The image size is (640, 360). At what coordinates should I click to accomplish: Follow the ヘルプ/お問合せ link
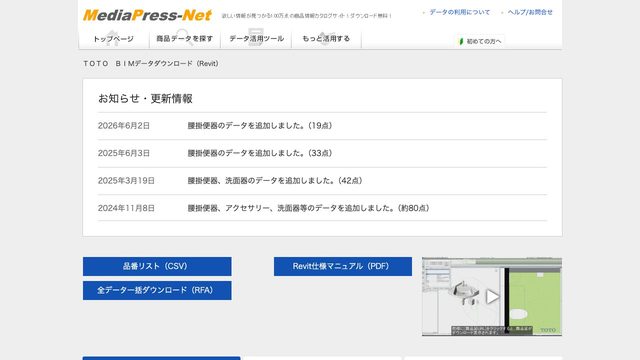click(x=530, y=12)
